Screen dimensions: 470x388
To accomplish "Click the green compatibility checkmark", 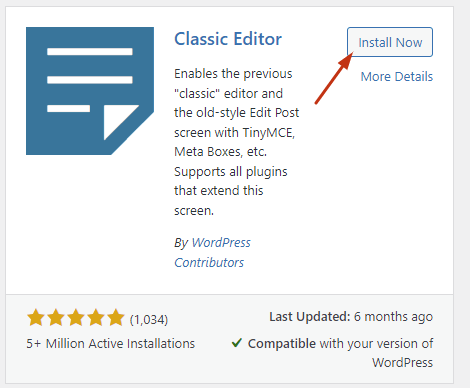I will coord(237,343).
